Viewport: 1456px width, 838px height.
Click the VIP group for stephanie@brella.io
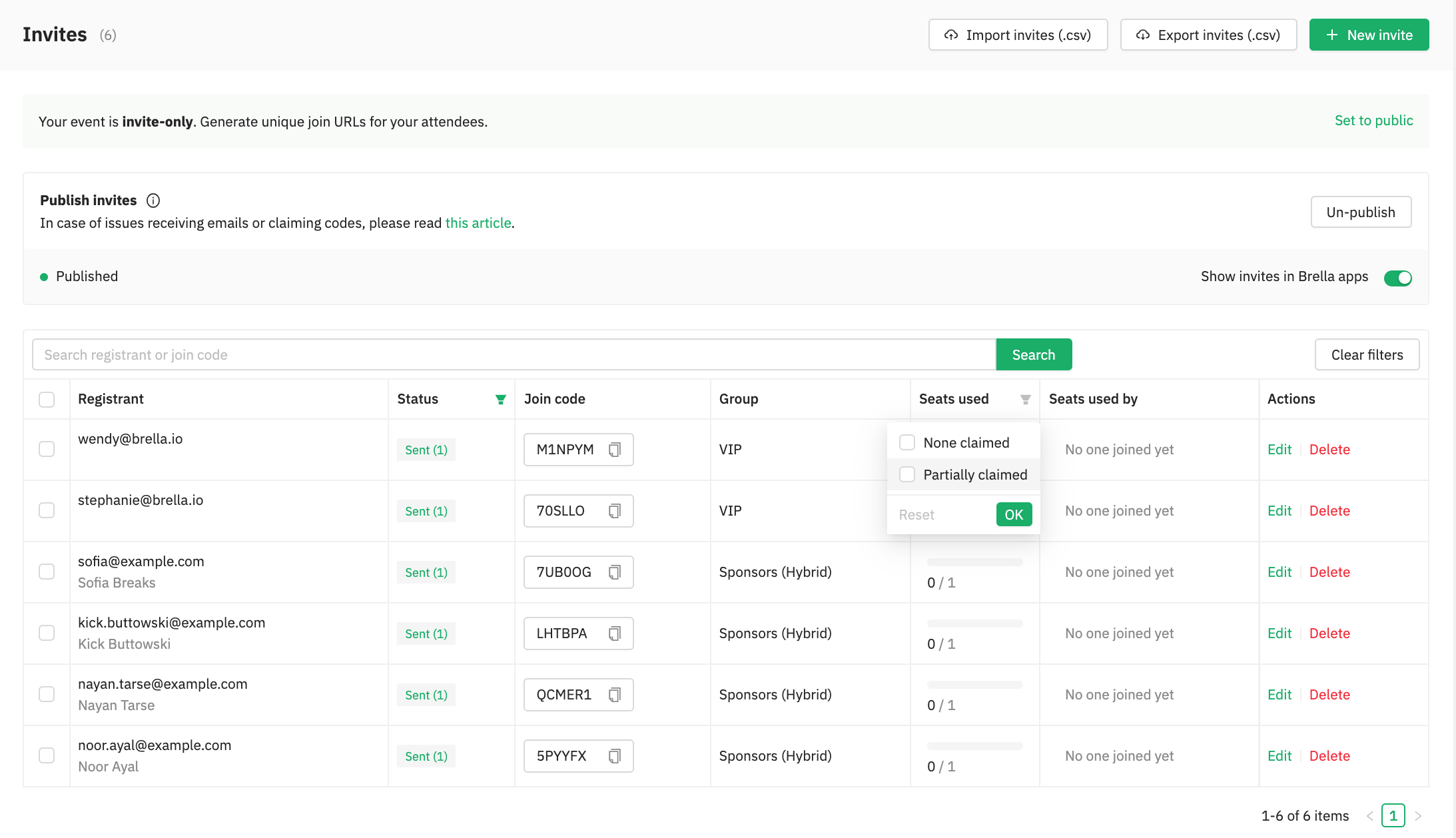tap(730, 511)
